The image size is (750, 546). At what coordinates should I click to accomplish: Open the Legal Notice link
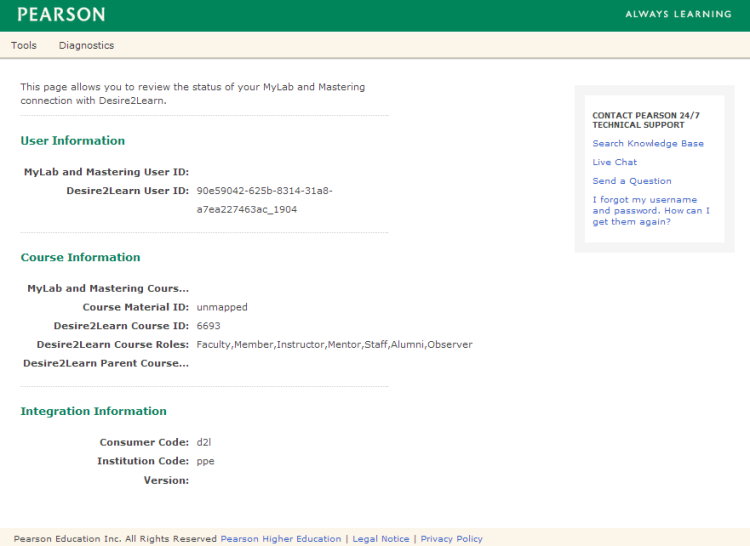[x=381, y=539]
